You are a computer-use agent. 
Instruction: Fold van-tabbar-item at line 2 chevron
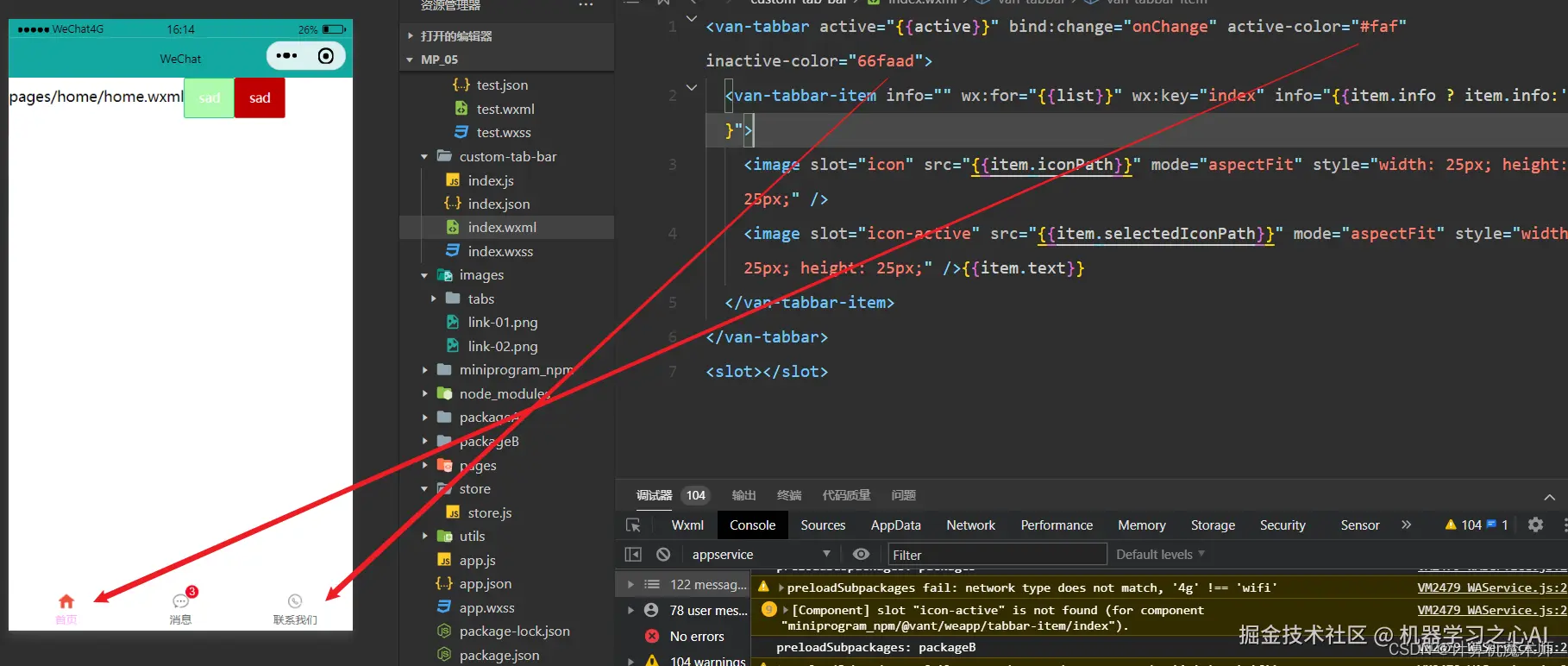[x=692, y=87]
